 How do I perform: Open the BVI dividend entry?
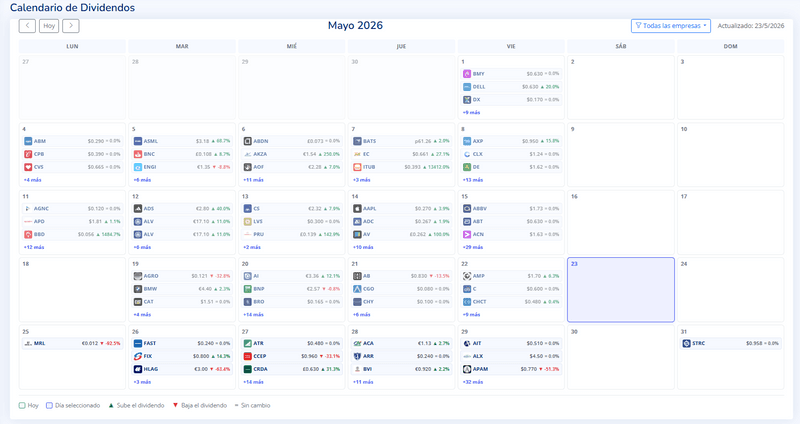pyautogui.click(x=402, y=369)
